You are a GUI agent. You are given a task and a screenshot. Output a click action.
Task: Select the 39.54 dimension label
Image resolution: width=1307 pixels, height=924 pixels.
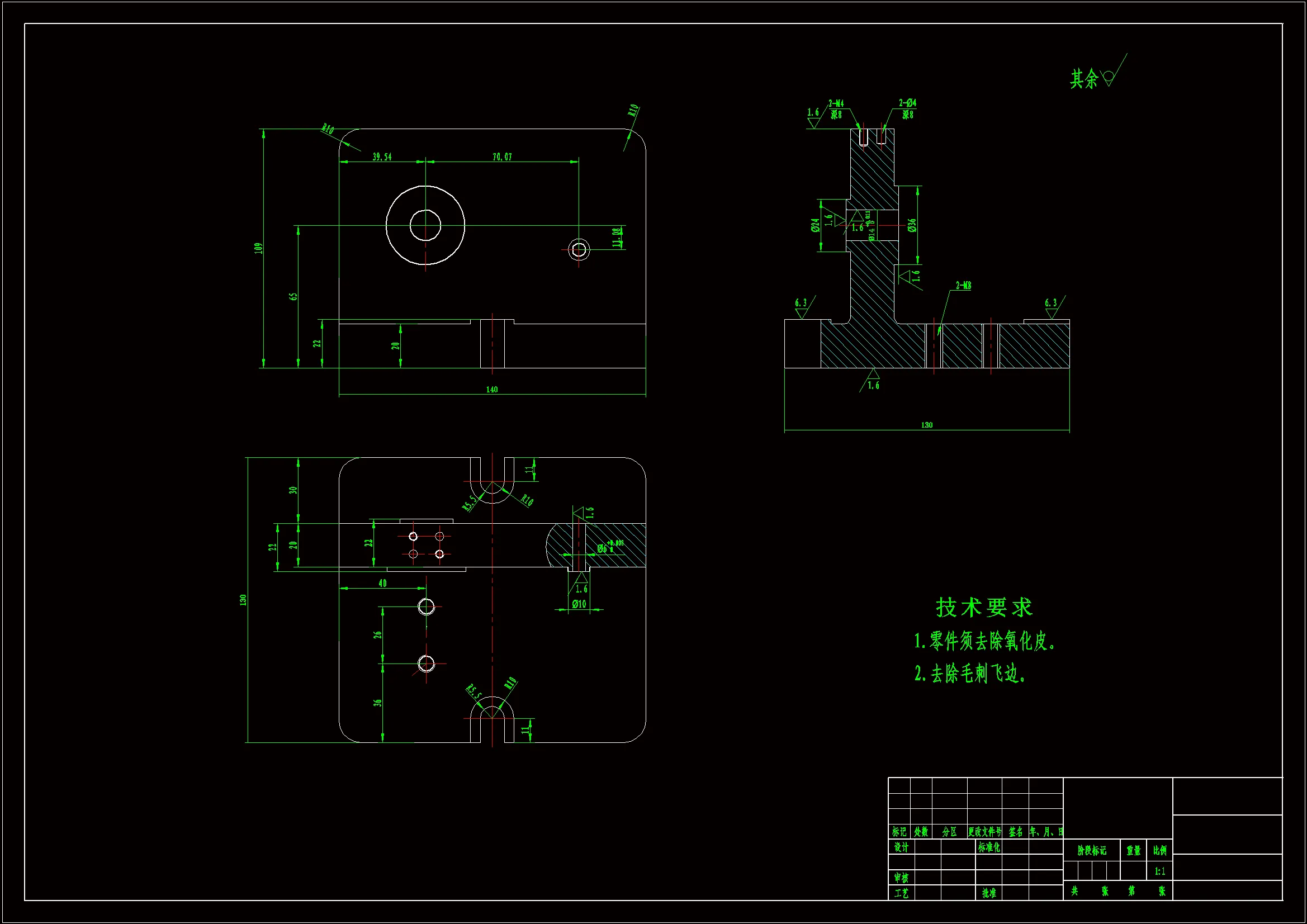382,157
